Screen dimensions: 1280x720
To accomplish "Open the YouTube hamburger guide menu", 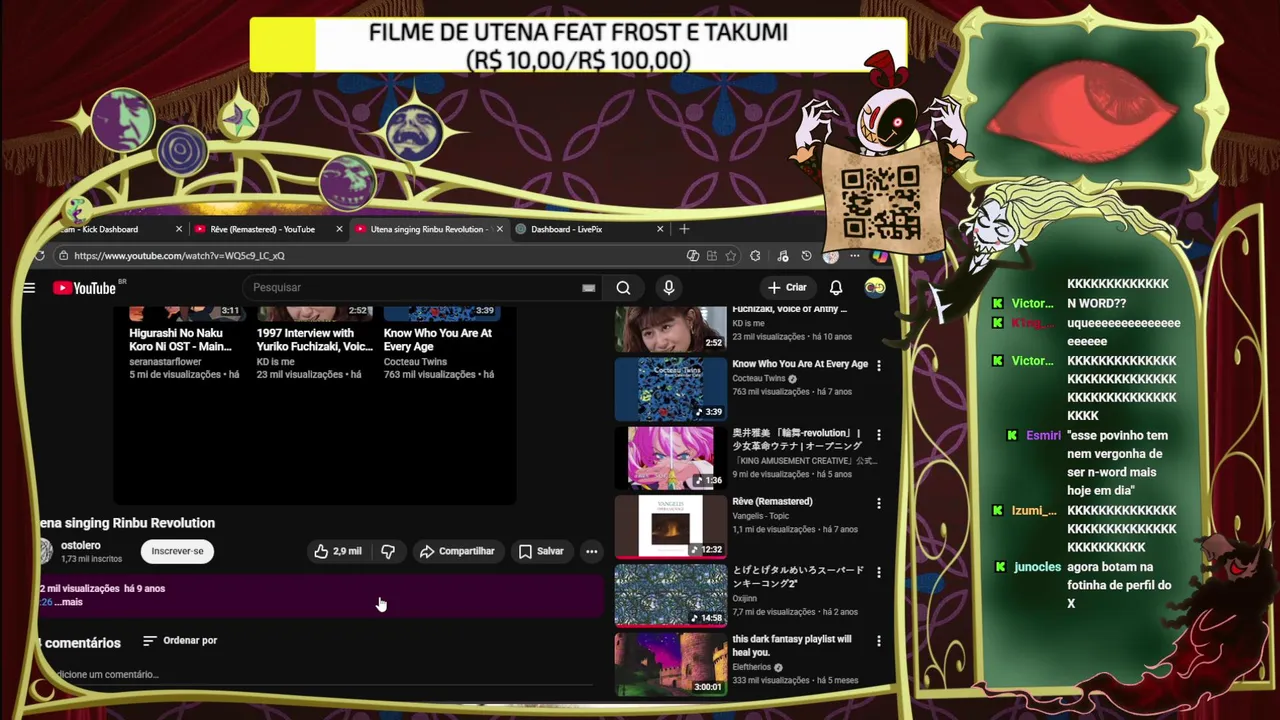I will click(29, 288).
